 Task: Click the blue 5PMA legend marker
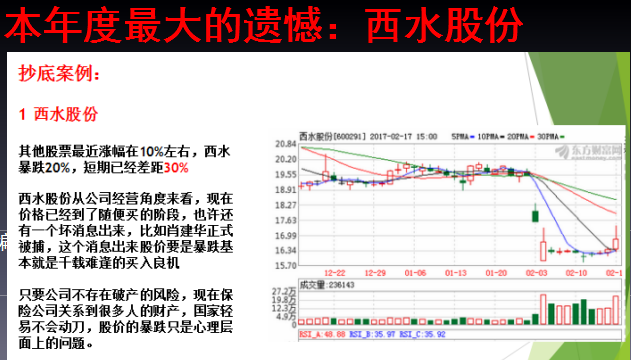pyautogui.click(x=472, y=137)
